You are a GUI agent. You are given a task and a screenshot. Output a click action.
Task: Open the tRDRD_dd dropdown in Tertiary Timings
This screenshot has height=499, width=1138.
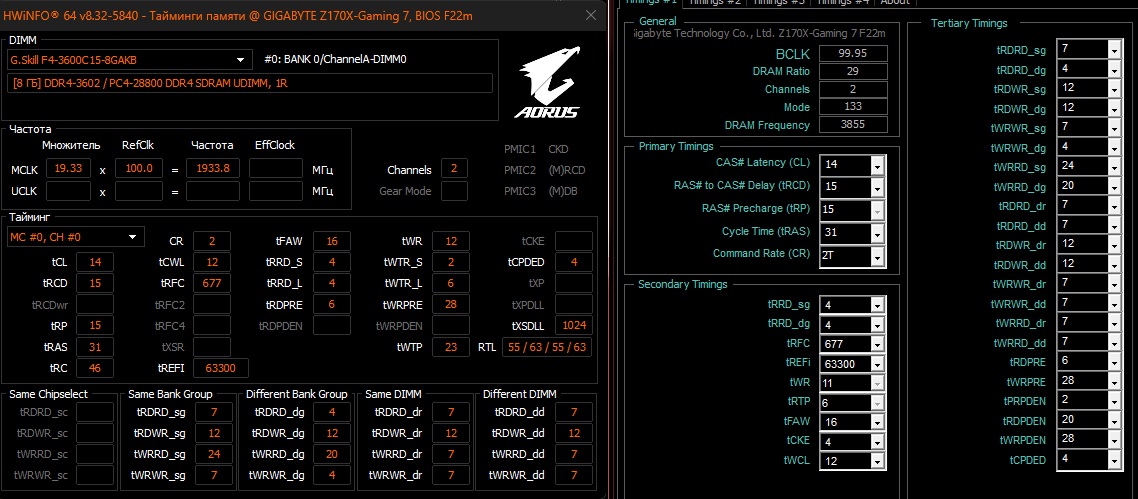[x=1114, y=225]
